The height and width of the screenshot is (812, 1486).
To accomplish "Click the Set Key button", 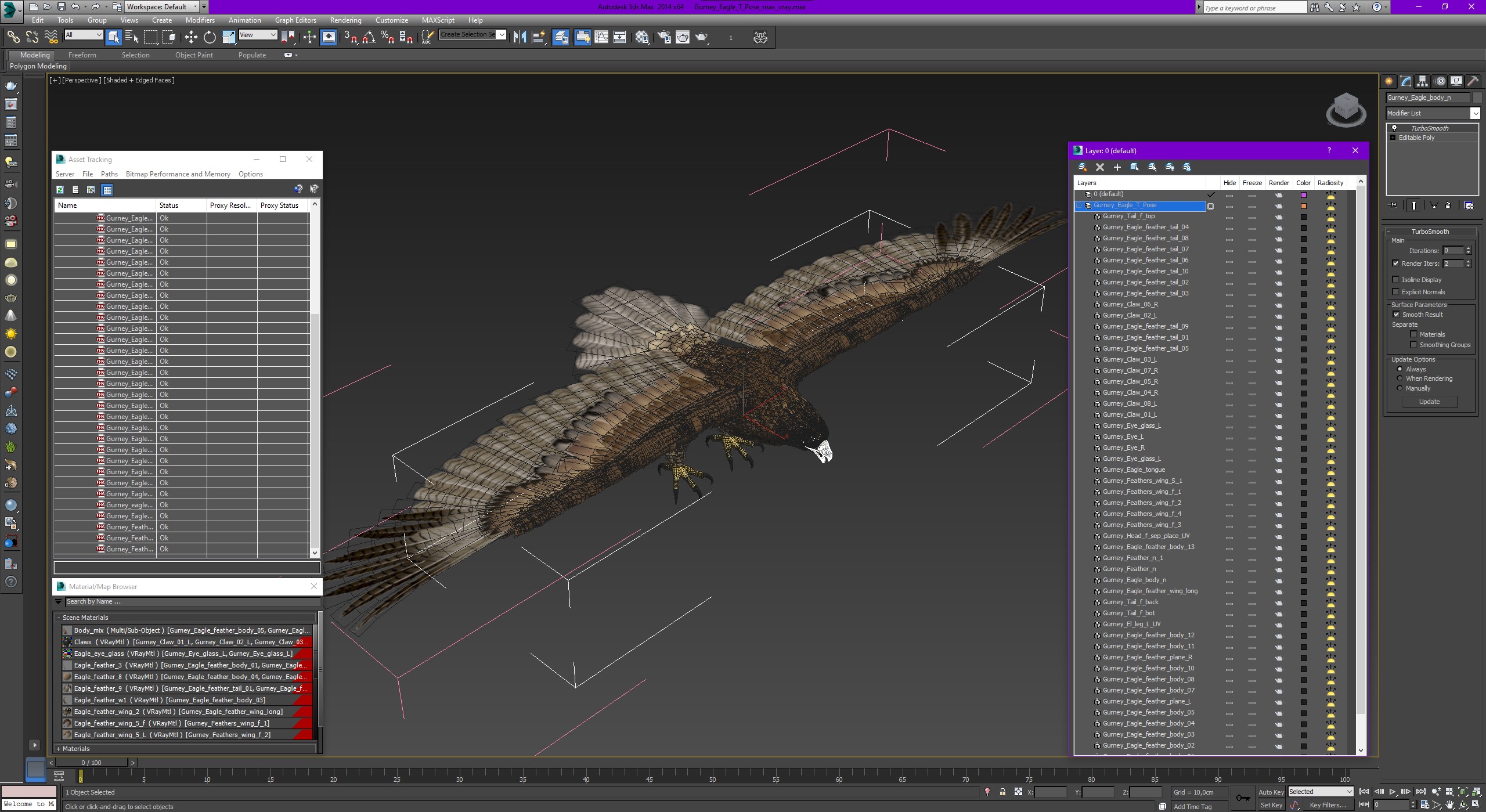I will tap(1271, 805).
